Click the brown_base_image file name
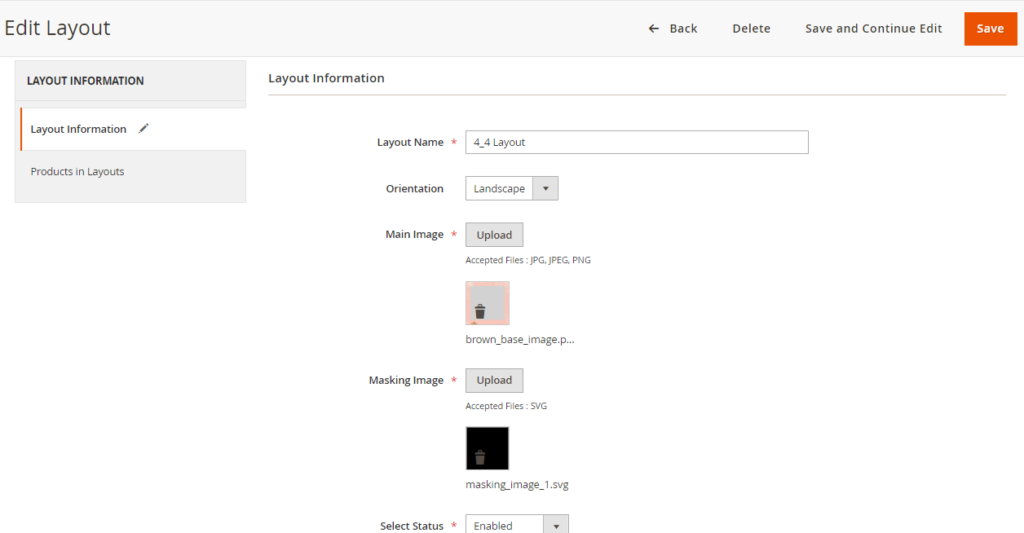The image size is (1024, 533). pos(520,339)
